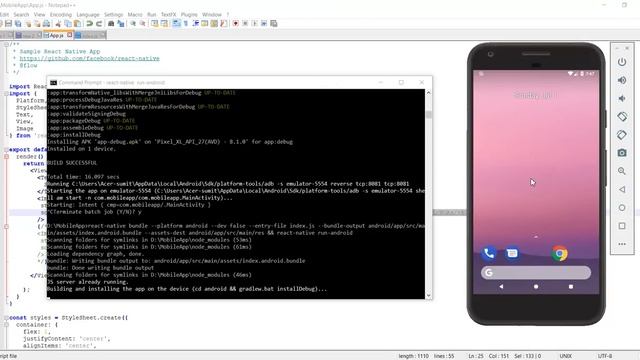The image size is (640, 360).
Task: Collapse the const styles fold marker
Action: point(7,318)
